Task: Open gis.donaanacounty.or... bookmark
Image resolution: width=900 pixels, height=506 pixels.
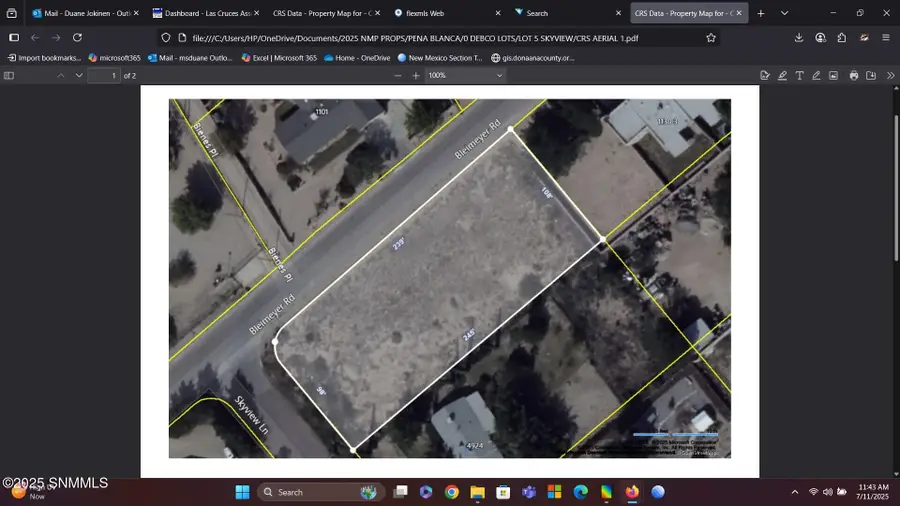Action: (x=533, y=58)
